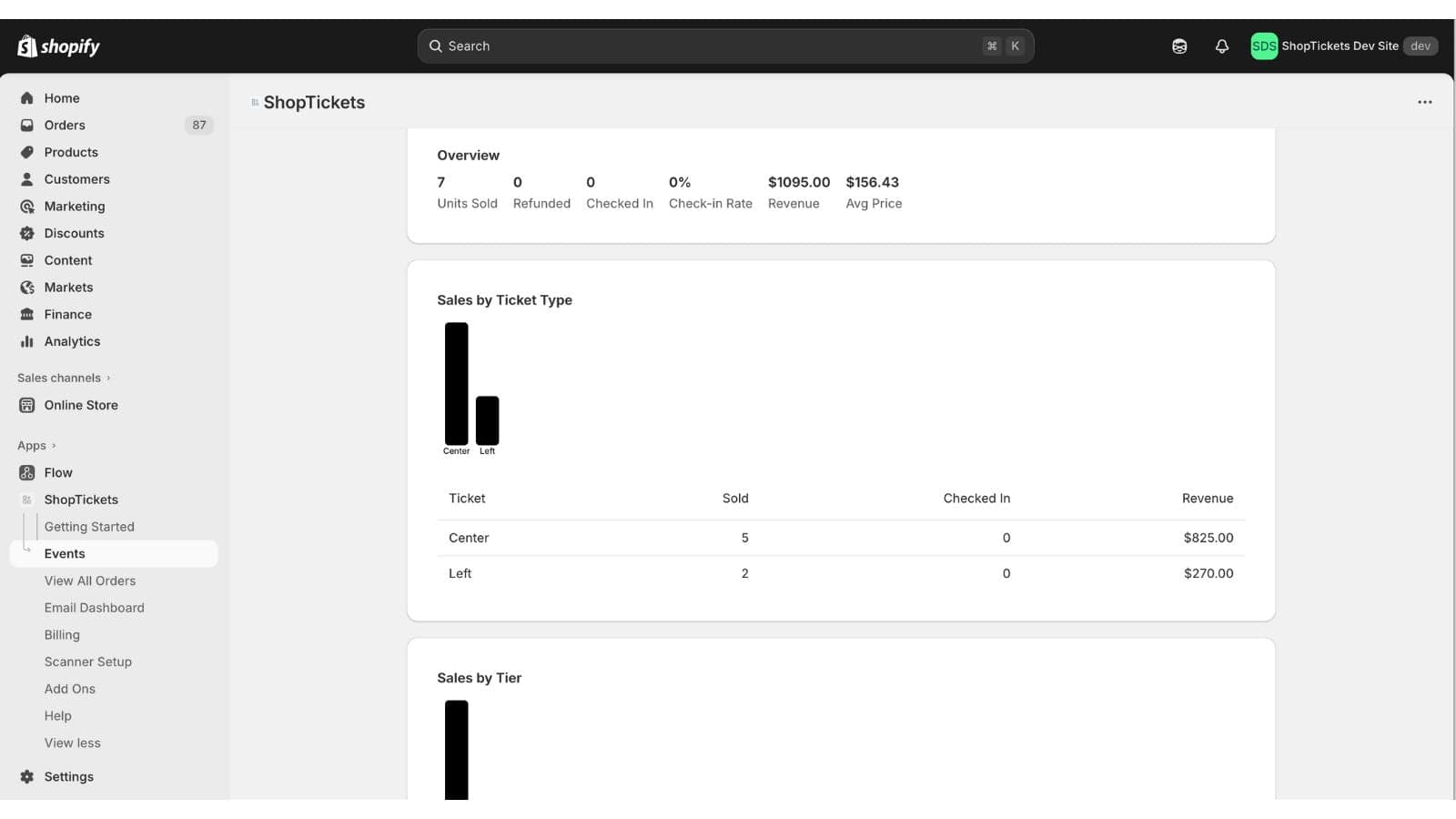Open the Sidekick assistant icon
The width and height of the screenshot is (1456, 819).
point(1179,46)
